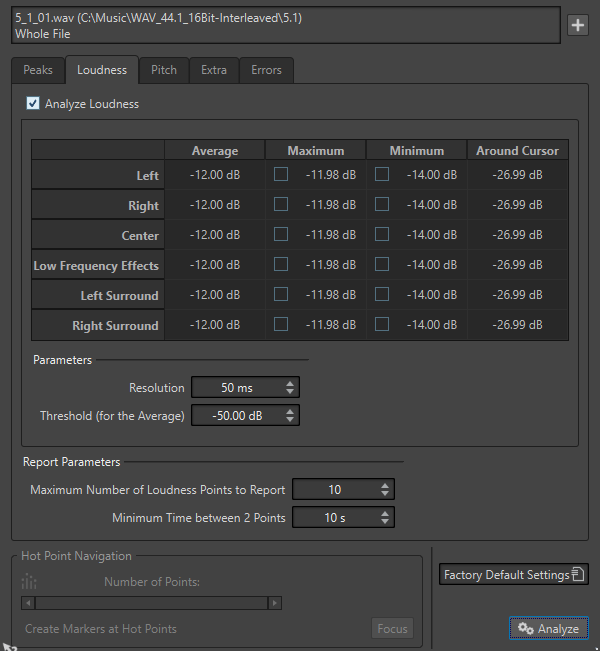The height and width of the screenshot is (651, 600).
Task: Switch to the Peaks tab
Action: (x=38, y=70)
